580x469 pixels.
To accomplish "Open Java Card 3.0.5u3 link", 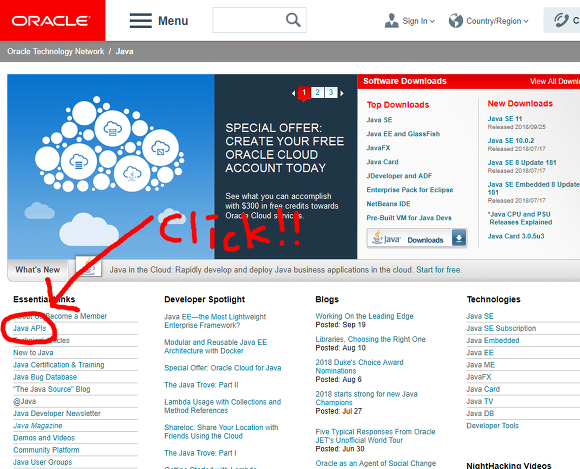I will tap(516, 236).
